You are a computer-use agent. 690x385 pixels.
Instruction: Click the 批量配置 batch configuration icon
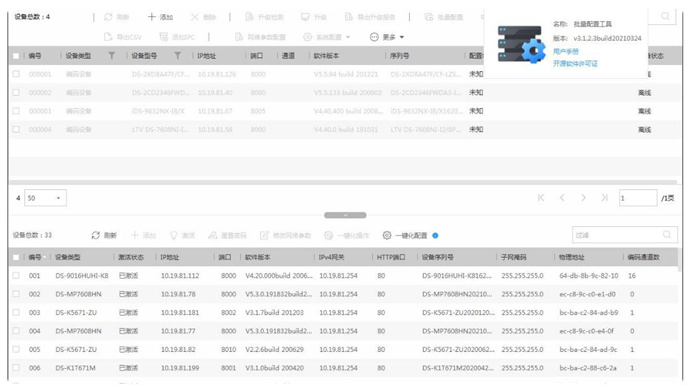click(429, 17)
